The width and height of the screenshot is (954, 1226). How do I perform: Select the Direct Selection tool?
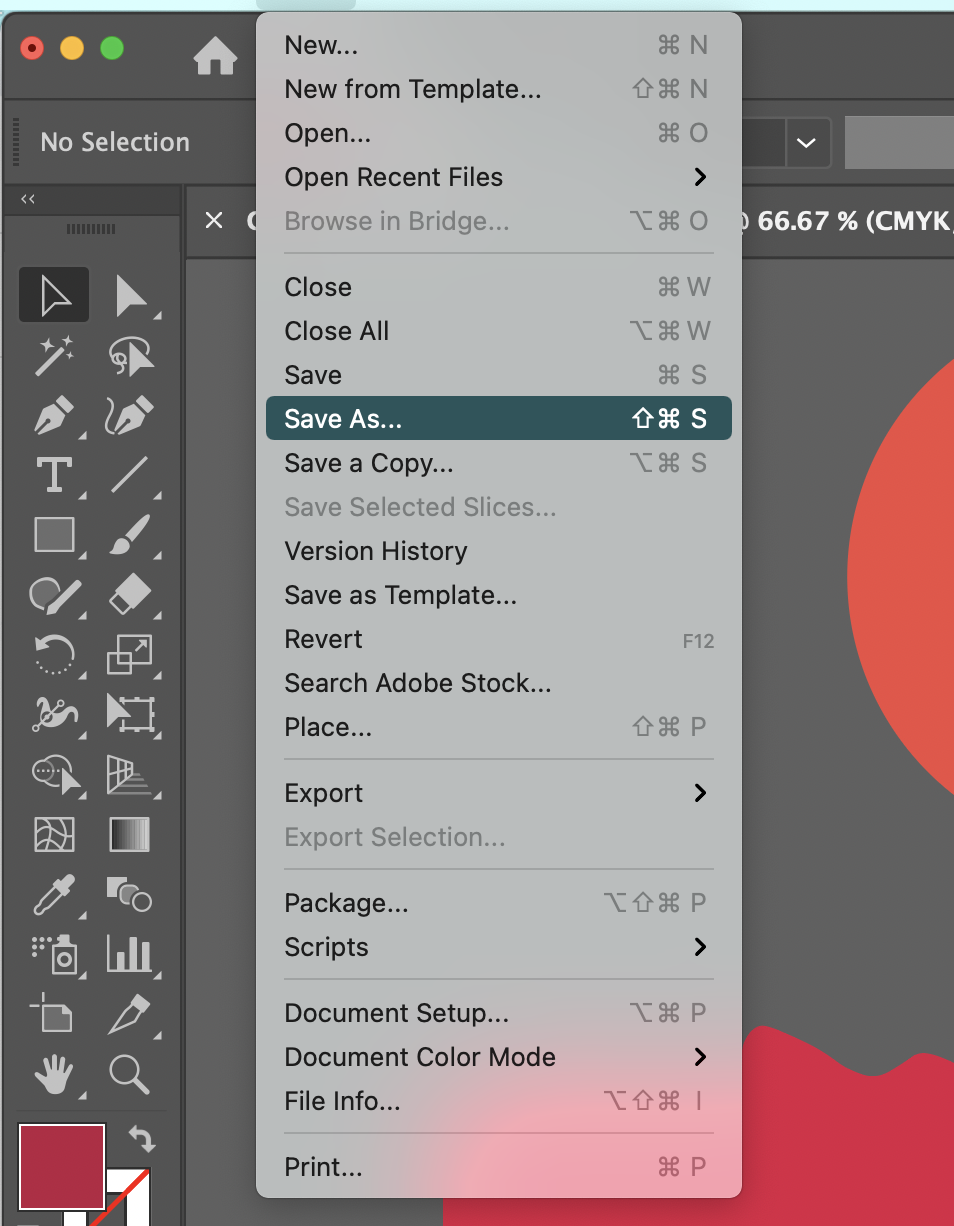point(130,296)
